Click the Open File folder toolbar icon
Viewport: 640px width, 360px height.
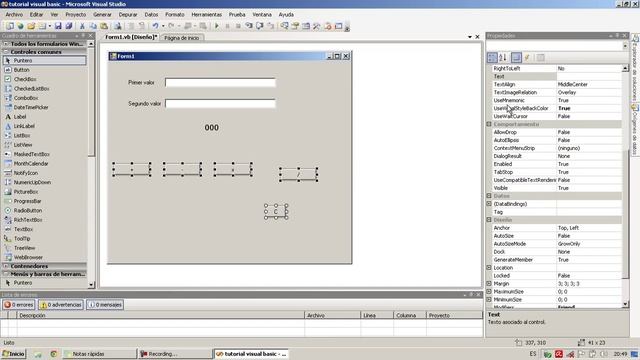[31, 26]
